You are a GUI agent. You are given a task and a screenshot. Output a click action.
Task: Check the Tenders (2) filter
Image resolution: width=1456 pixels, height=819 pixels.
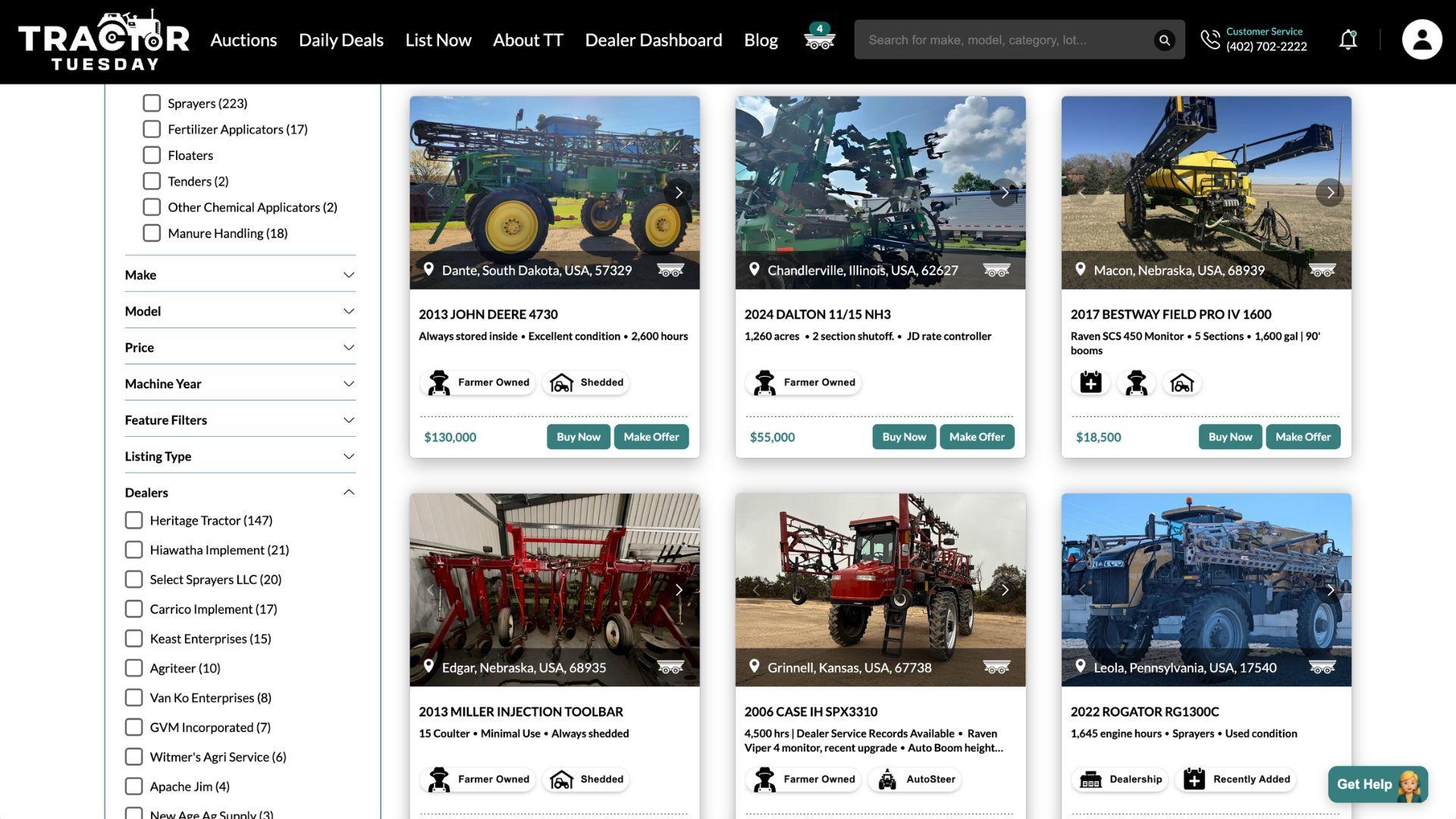152,181
